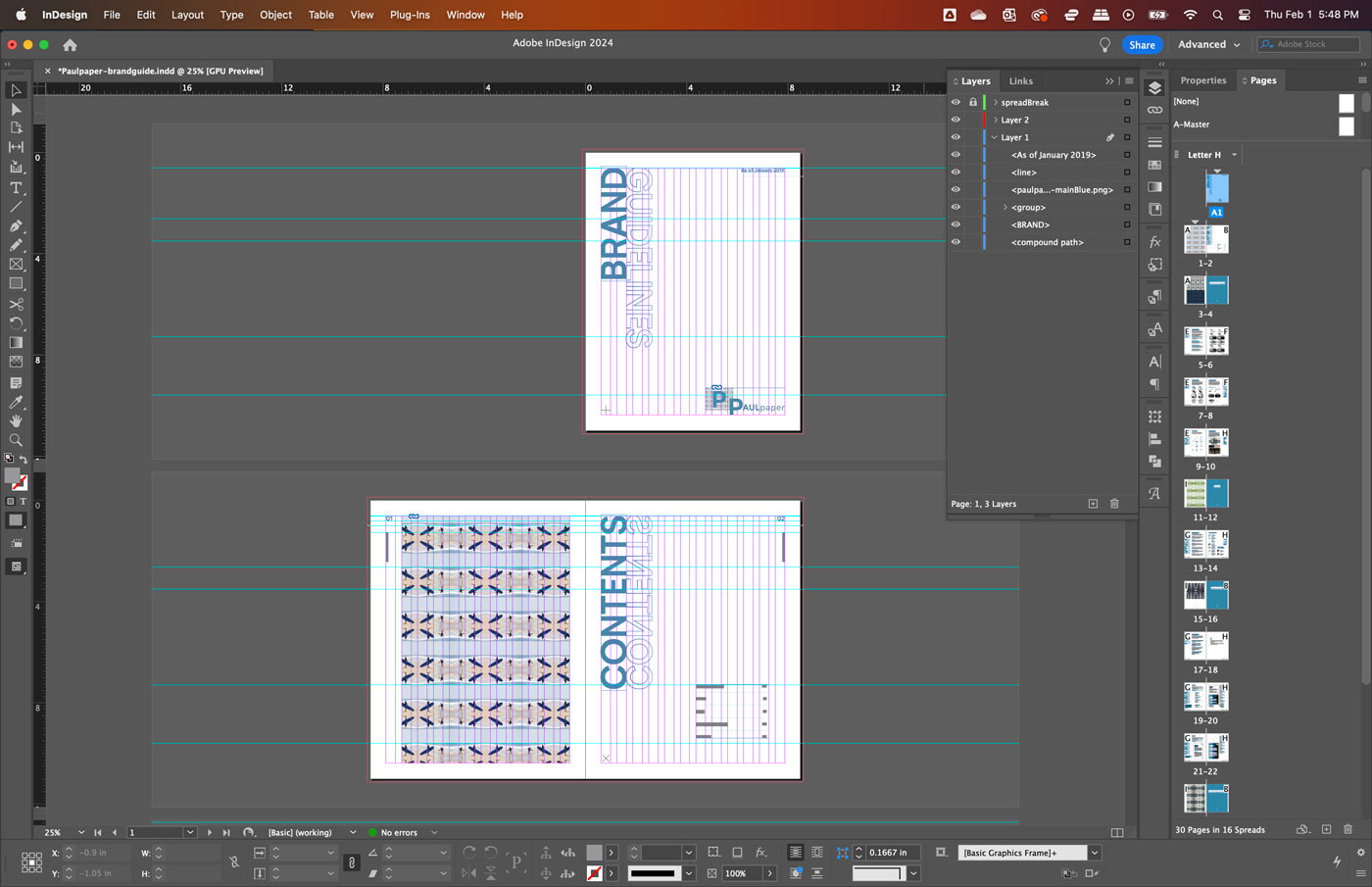Switch to the Properties tab

[x=1203, y=80]
